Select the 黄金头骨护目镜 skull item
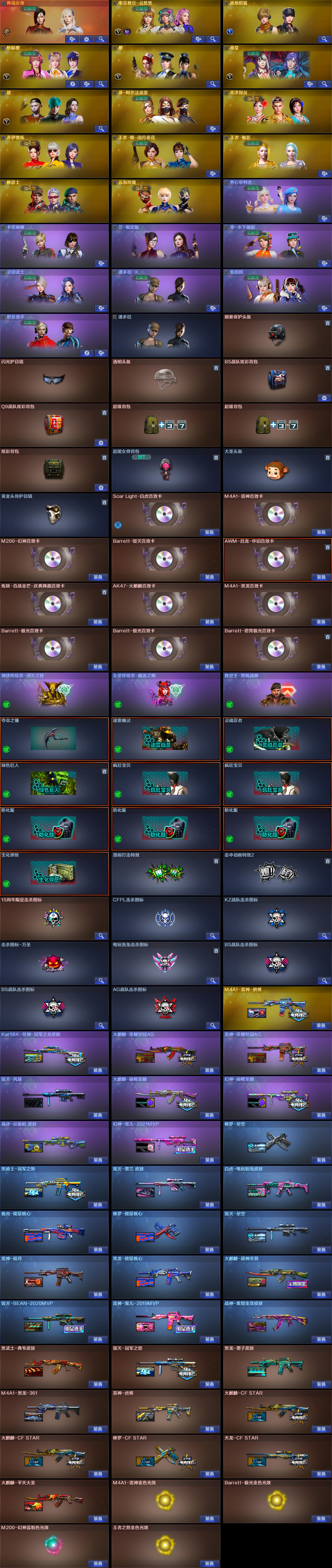 tap(53, 514)
